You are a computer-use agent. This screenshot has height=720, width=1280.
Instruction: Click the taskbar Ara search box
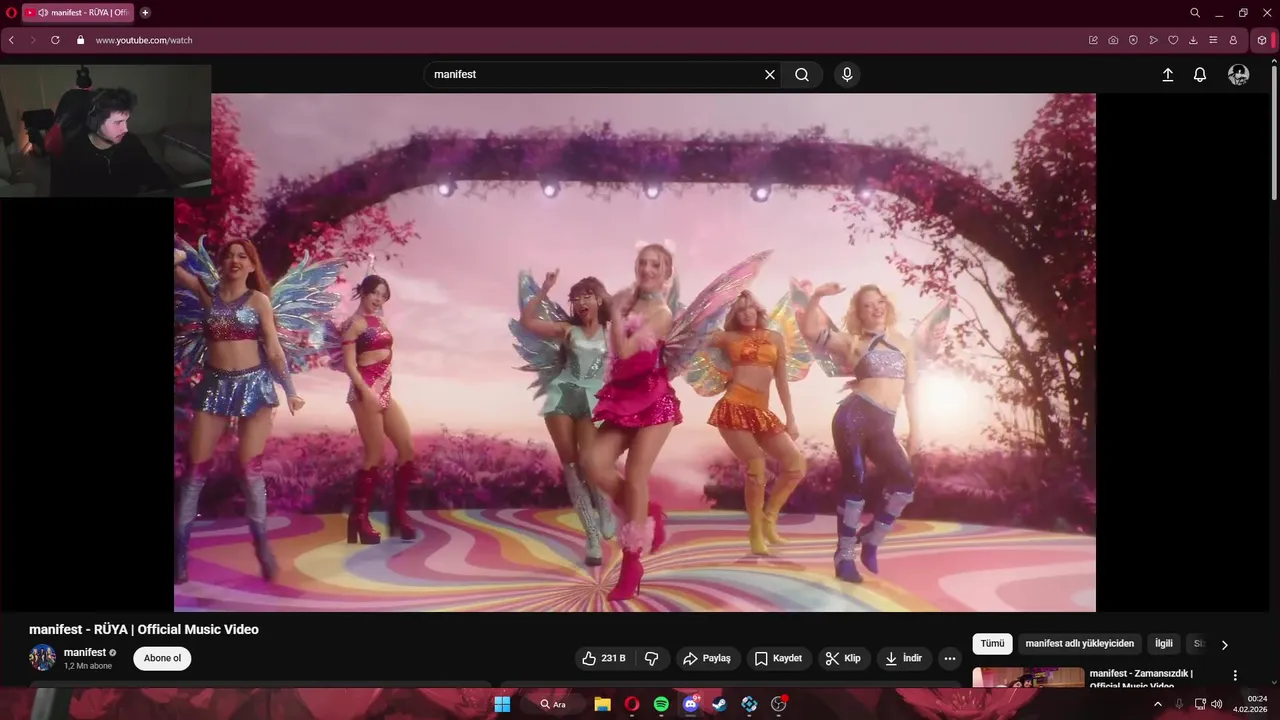[553, 704]
